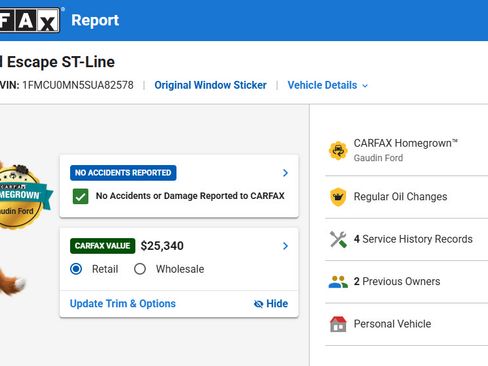Click the NO ACCIDENTS REPORTED badge
Viewport: 488px width, 366px height.
[123, 173]
